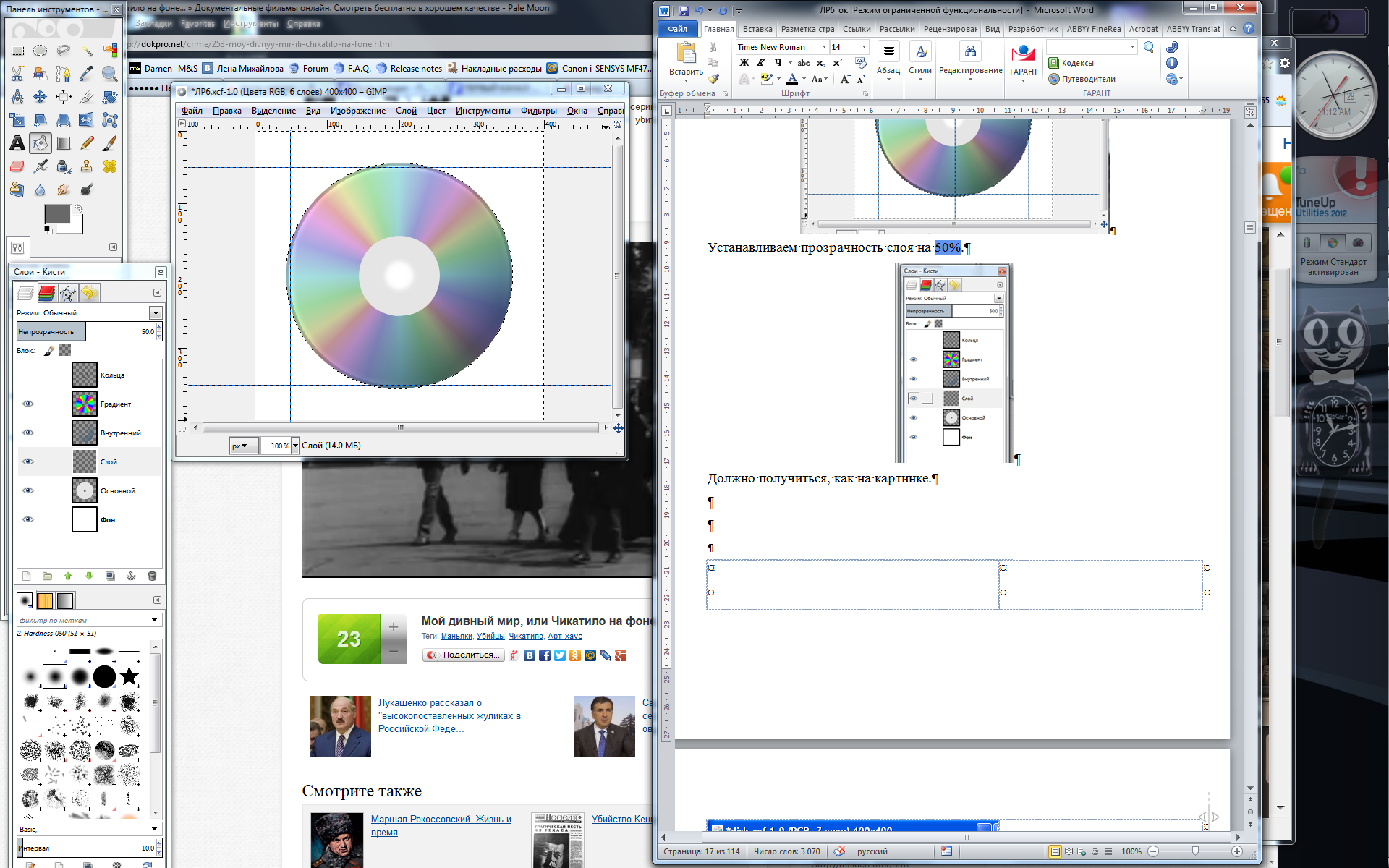Open Word Файл tab
Image resolution: width=1389 pixels, height=868 pixels.
678,29
